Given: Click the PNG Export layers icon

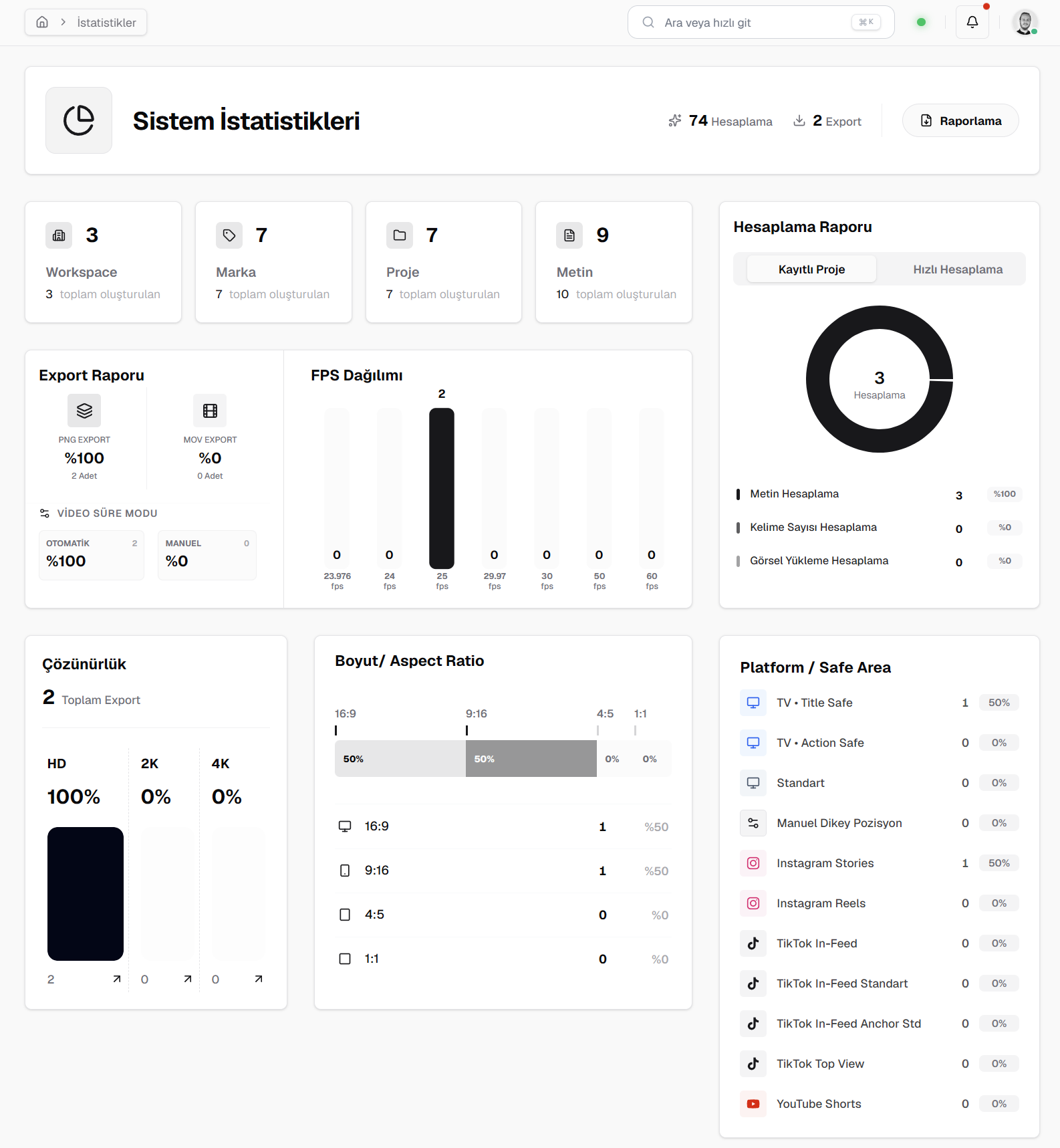Looking at the screenshot, I should [84, 411].
